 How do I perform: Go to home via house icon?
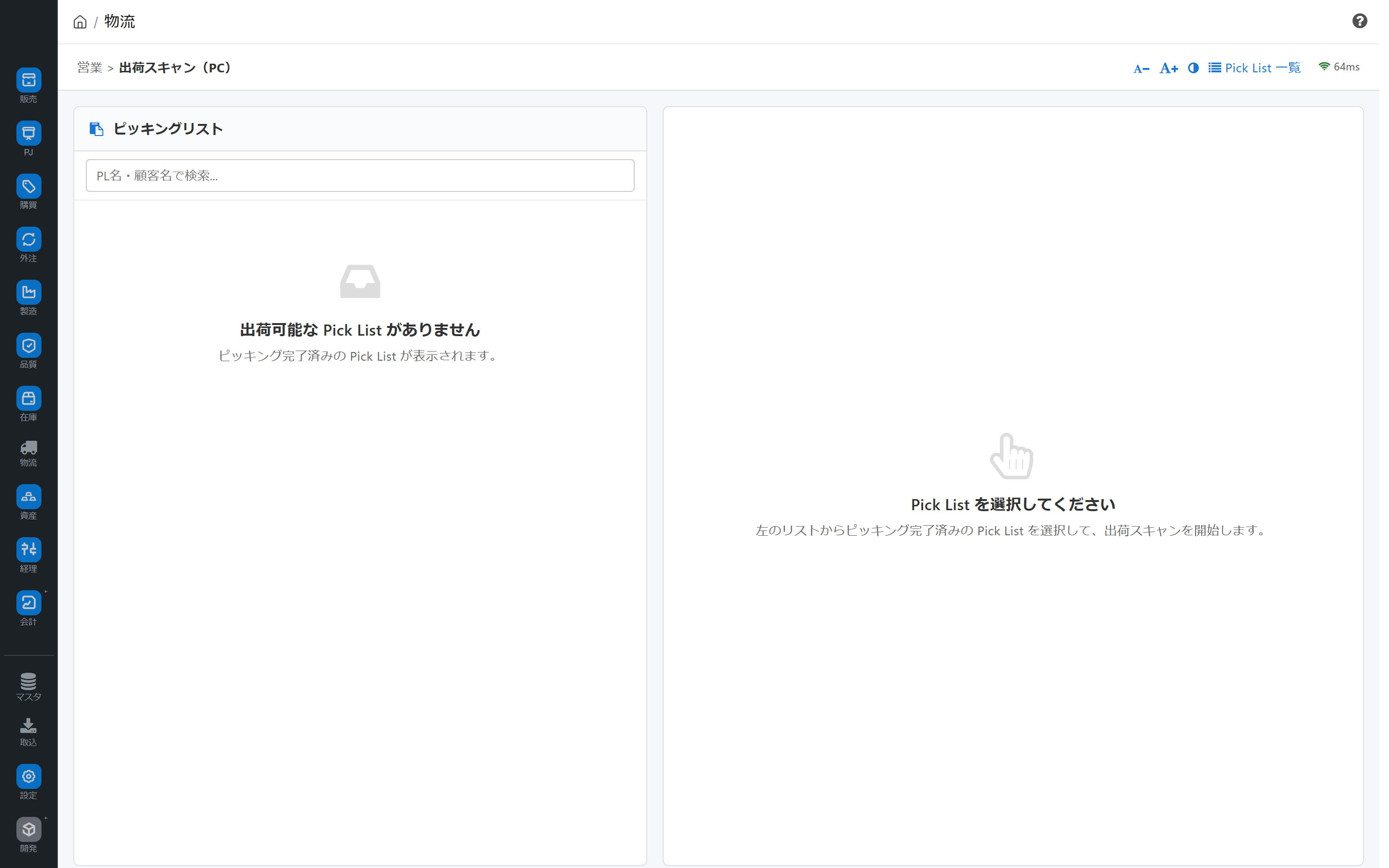[x=80, y=22]
